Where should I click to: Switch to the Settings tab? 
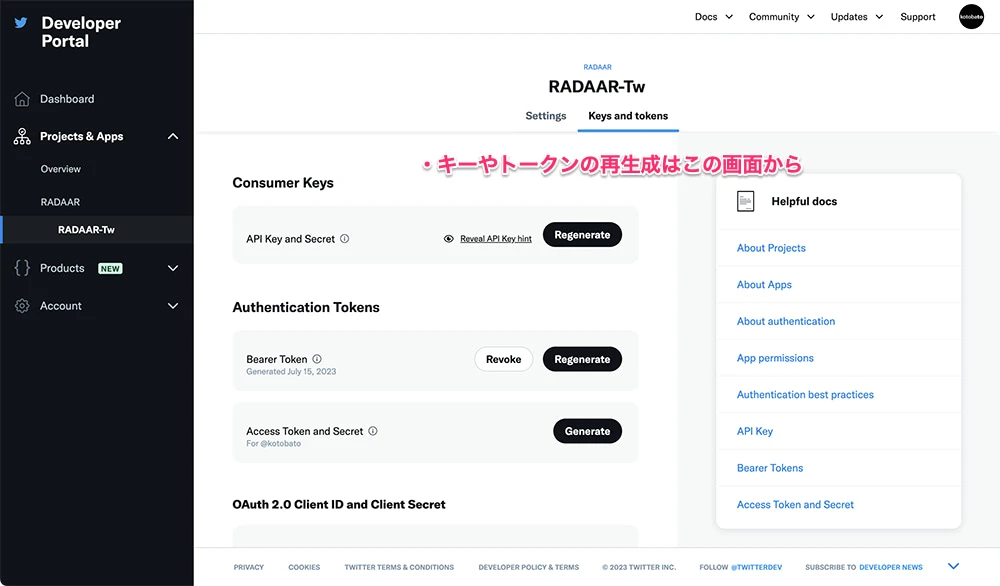click(x=546, y=116)
